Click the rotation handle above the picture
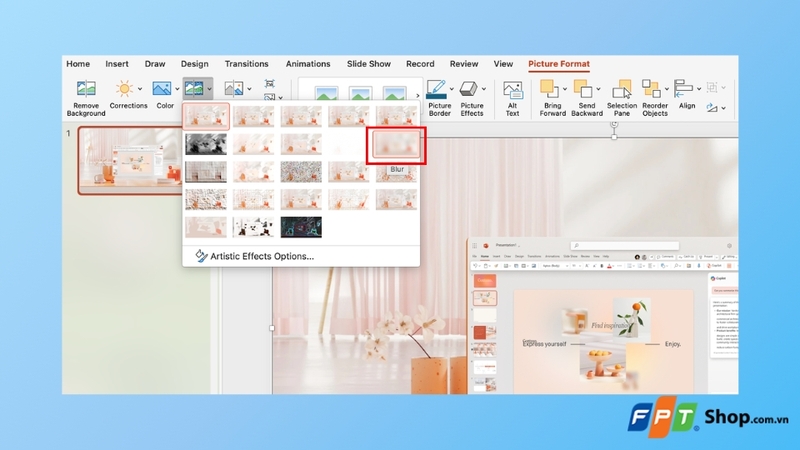Viewport: 800px width, 450px height. (614, 124)
